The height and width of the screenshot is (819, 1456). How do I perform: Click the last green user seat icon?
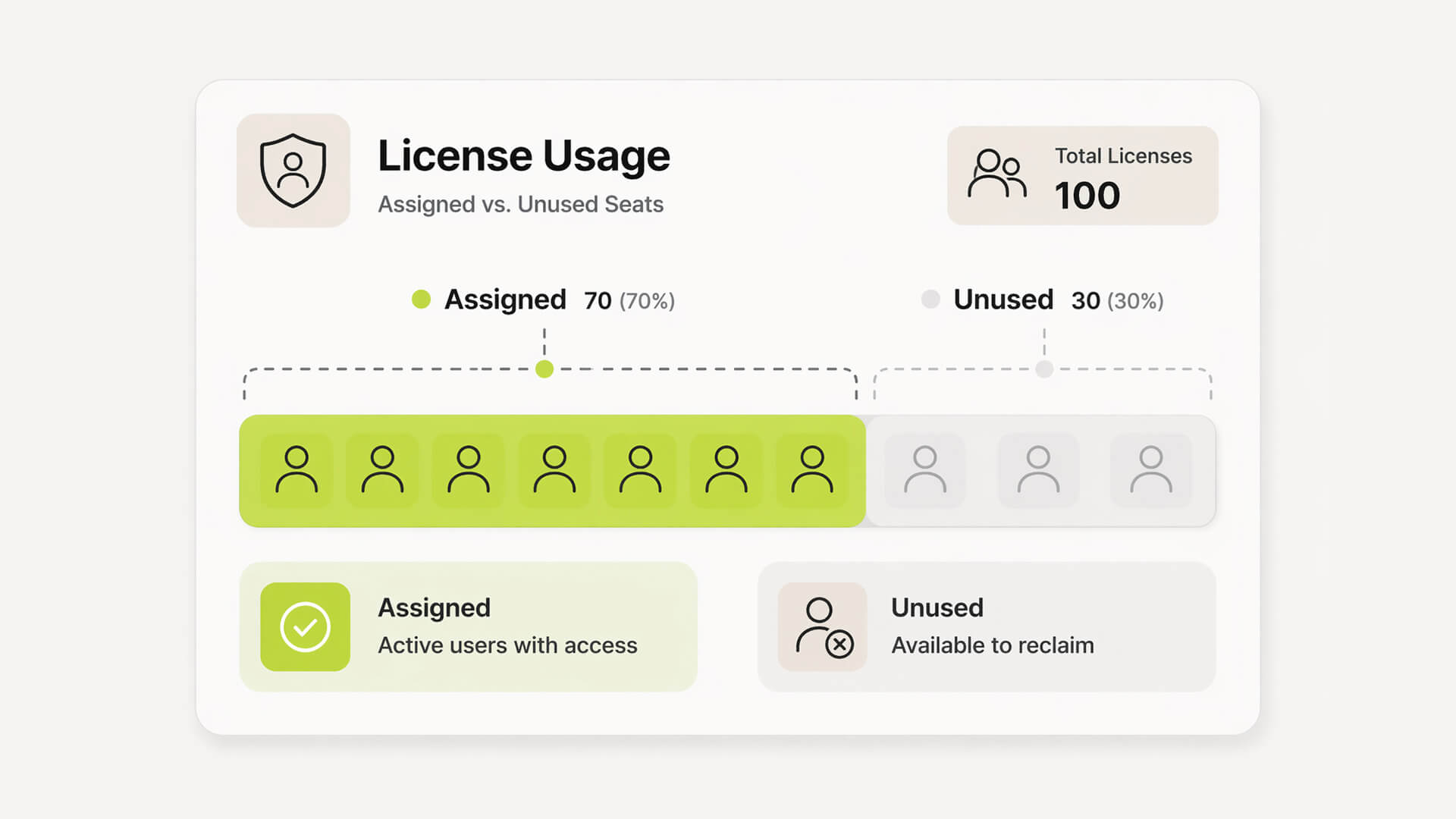[x=812, y=470]
